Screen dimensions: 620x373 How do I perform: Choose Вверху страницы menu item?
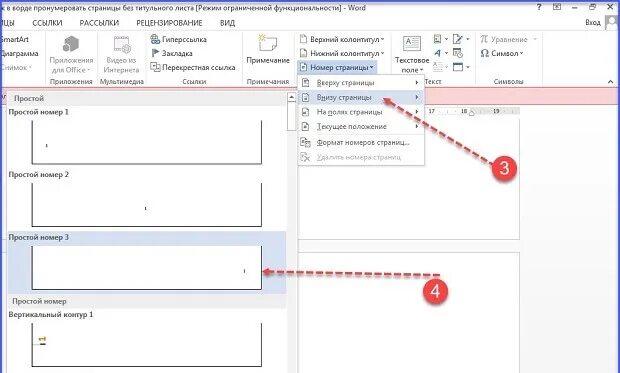point(361,83)
